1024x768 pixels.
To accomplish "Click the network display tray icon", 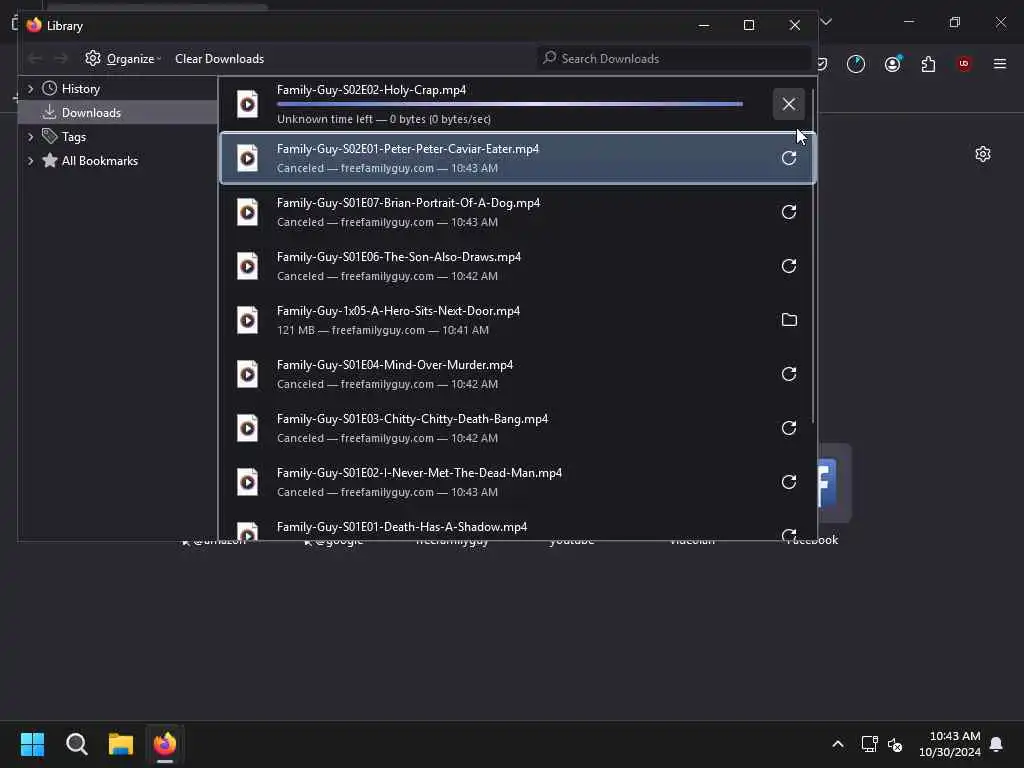I will (869, 744).
